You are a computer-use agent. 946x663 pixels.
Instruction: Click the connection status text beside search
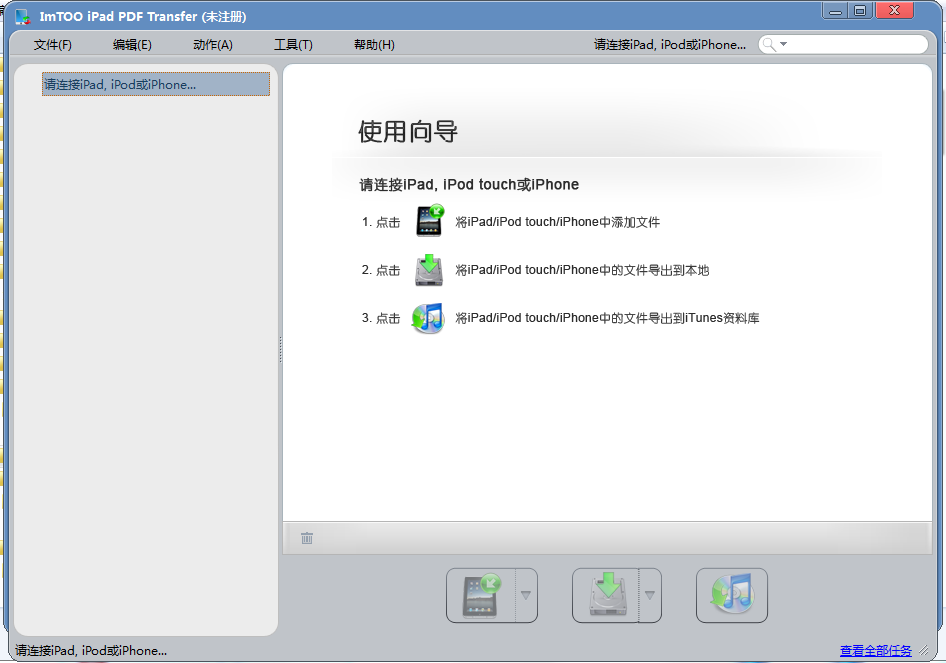point(670,45)
